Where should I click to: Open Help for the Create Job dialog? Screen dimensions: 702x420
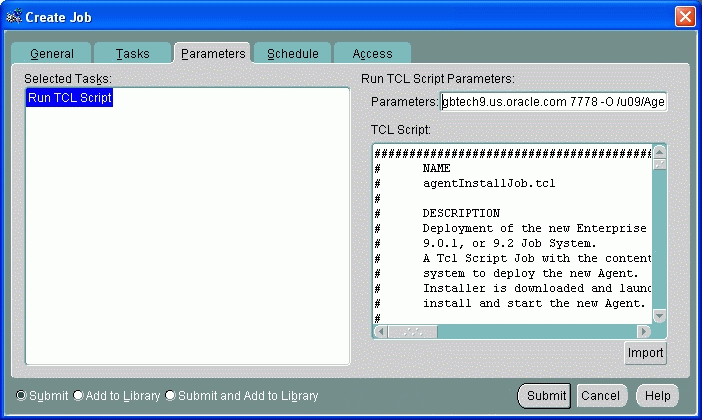[658, 396]
